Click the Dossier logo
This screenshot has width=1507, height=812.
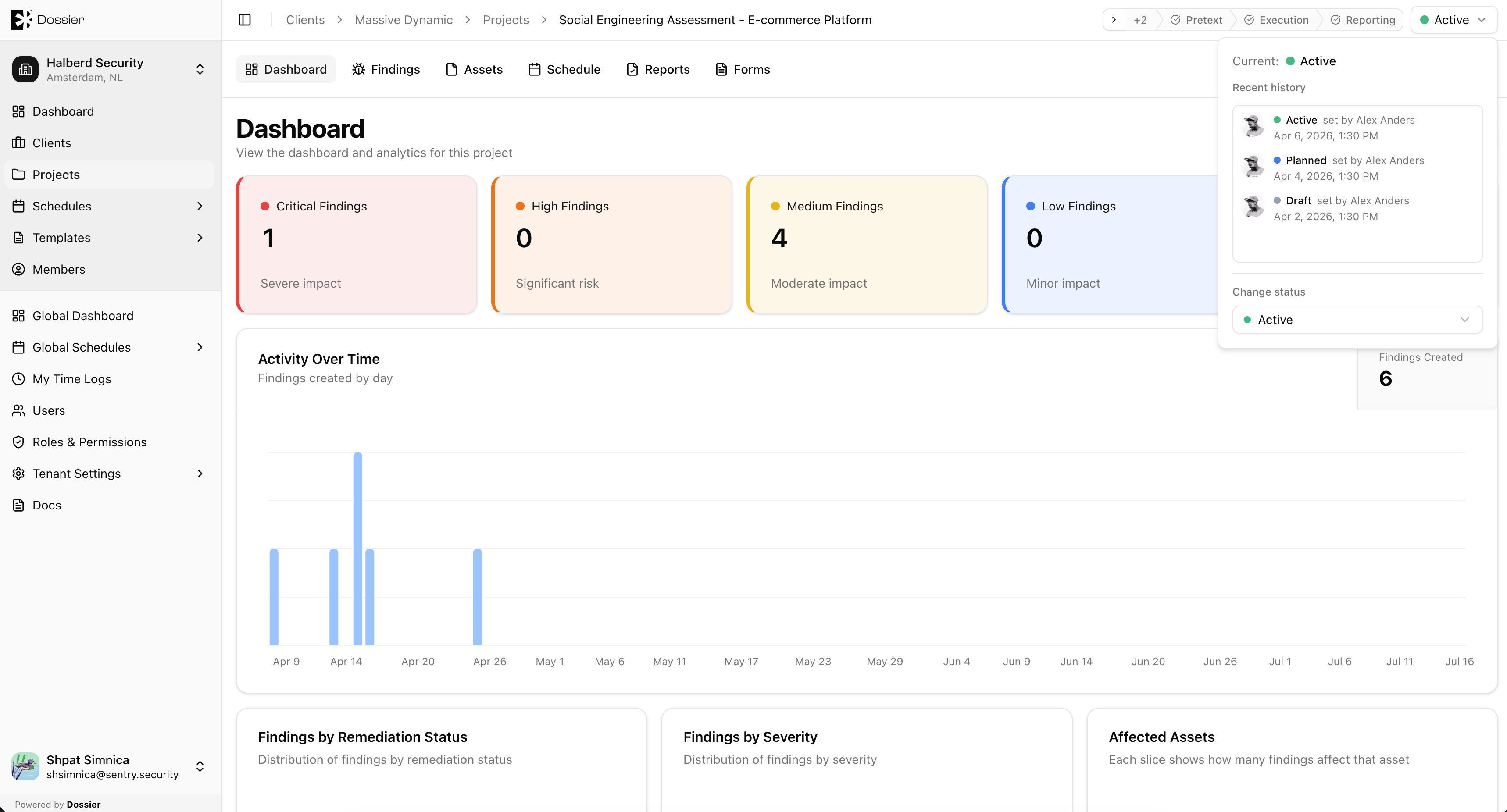point(48,19)
